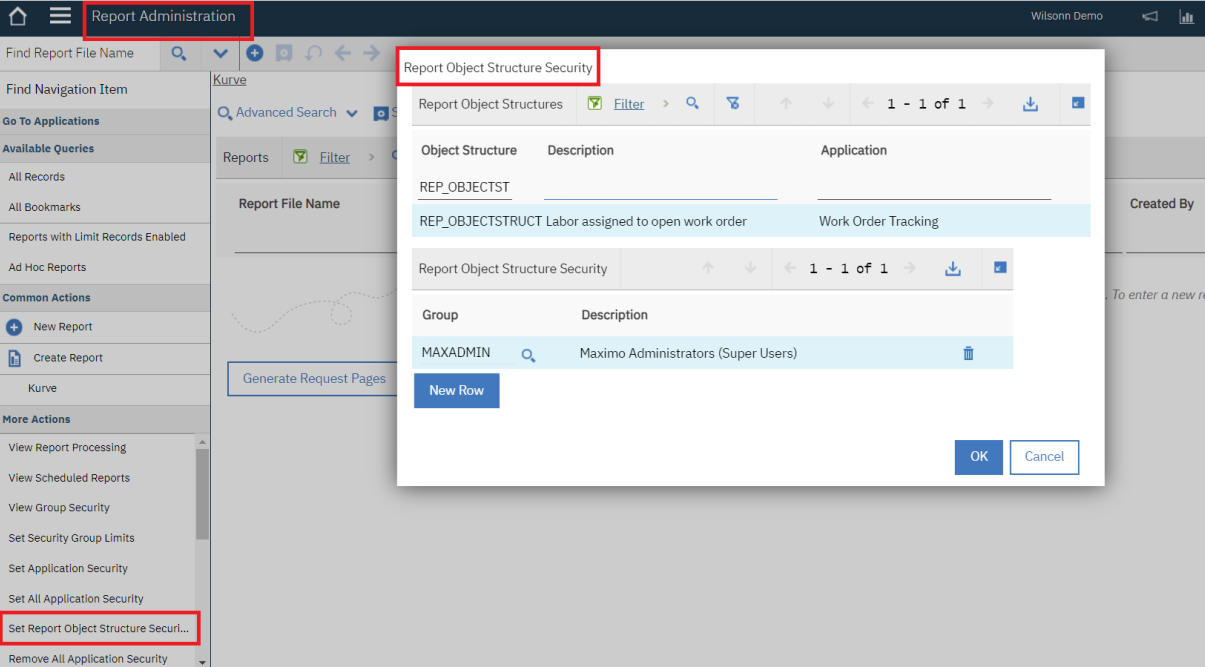Expand Advanced Search options
1205x667 pixels.
point(287,112)
